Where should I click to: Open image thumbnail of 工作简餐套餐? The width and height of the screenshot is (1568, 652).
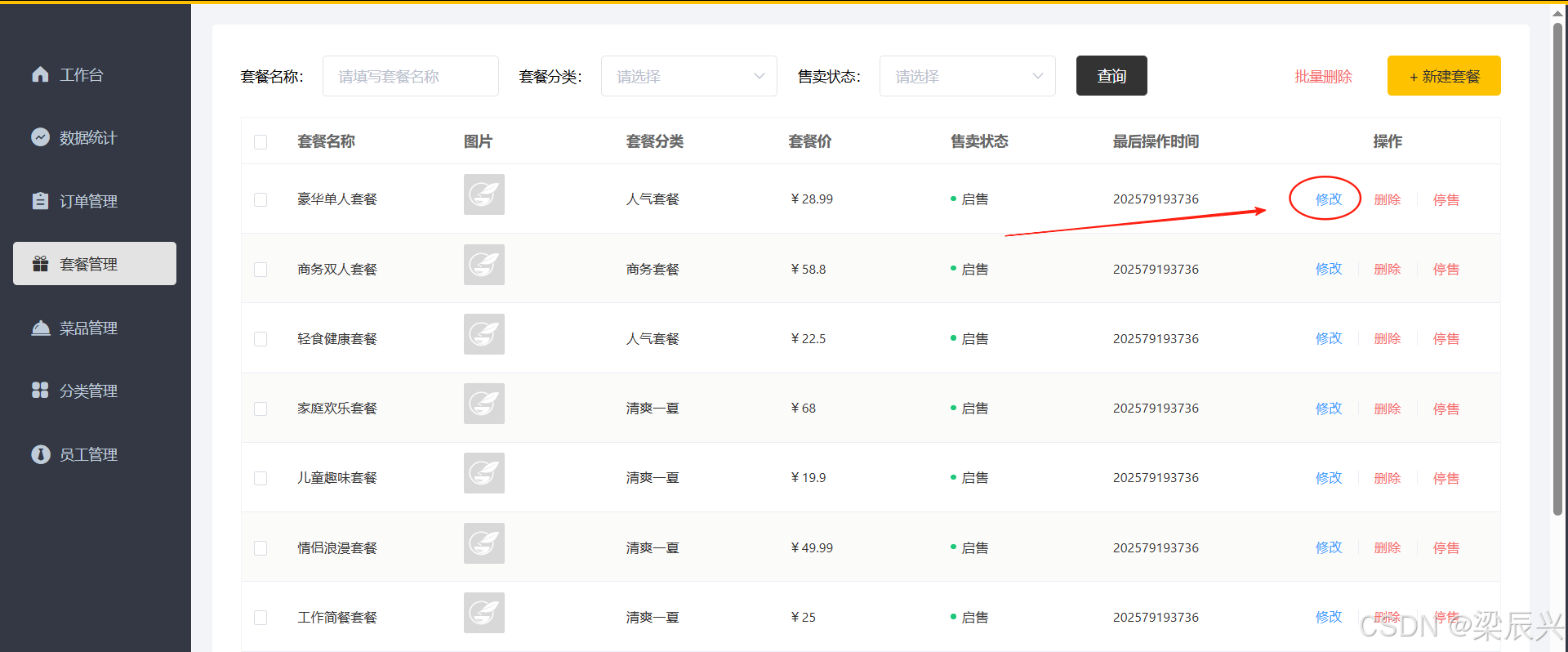coord(484,613)
